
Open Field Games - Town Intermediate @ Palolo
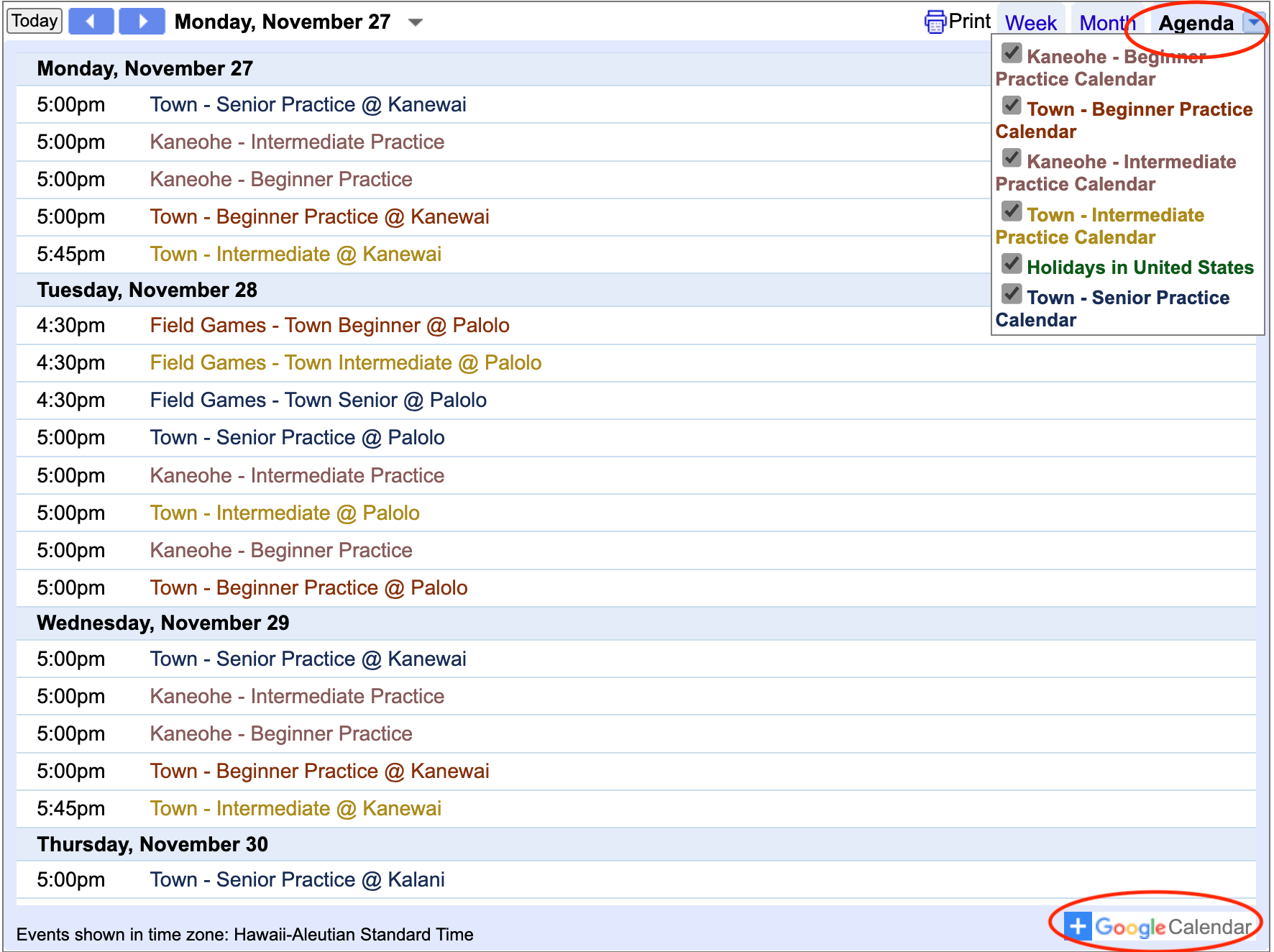345,362
